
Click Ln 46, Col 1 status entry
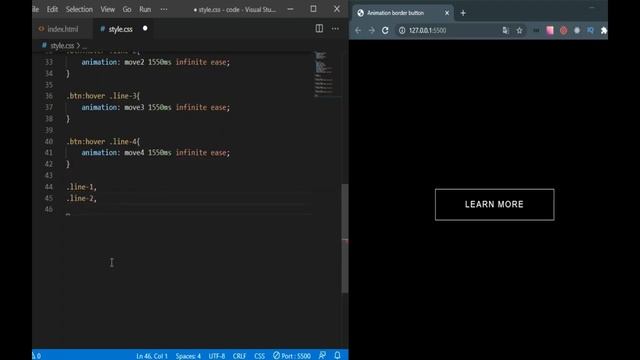click(152, 356)
